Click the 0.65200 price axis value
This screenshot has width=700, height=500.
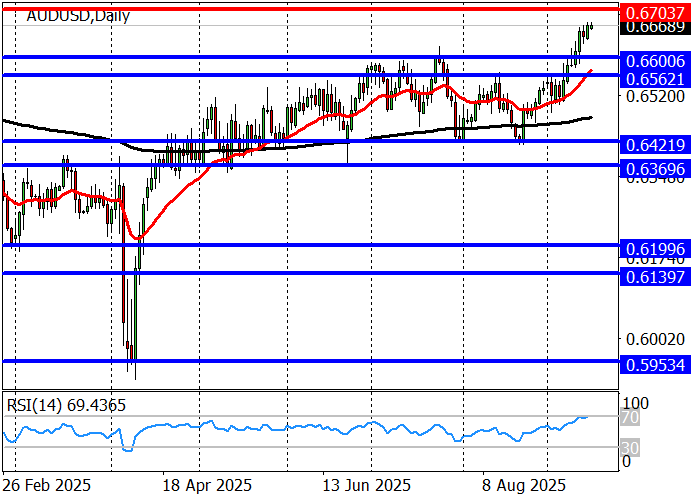[x=655, y=96]
